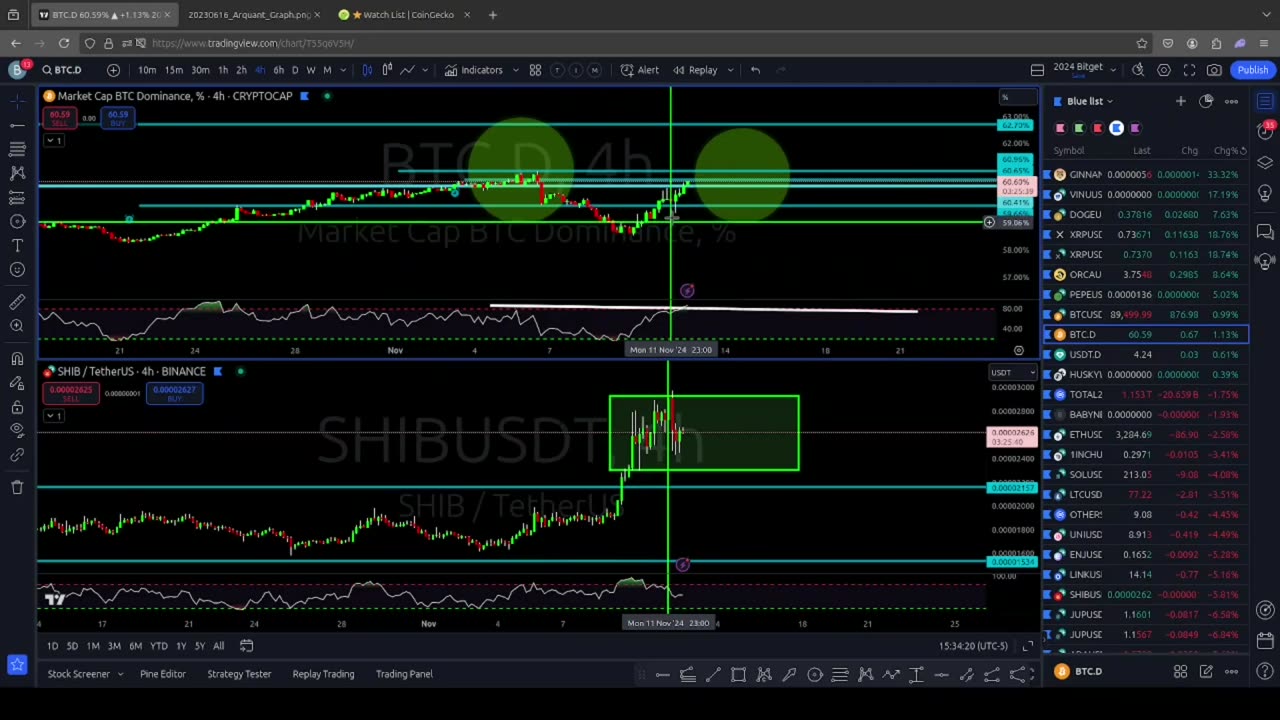Select the green flag list
The height and width of the screenshot is (720, 1280).
(x=1079, y=128)
